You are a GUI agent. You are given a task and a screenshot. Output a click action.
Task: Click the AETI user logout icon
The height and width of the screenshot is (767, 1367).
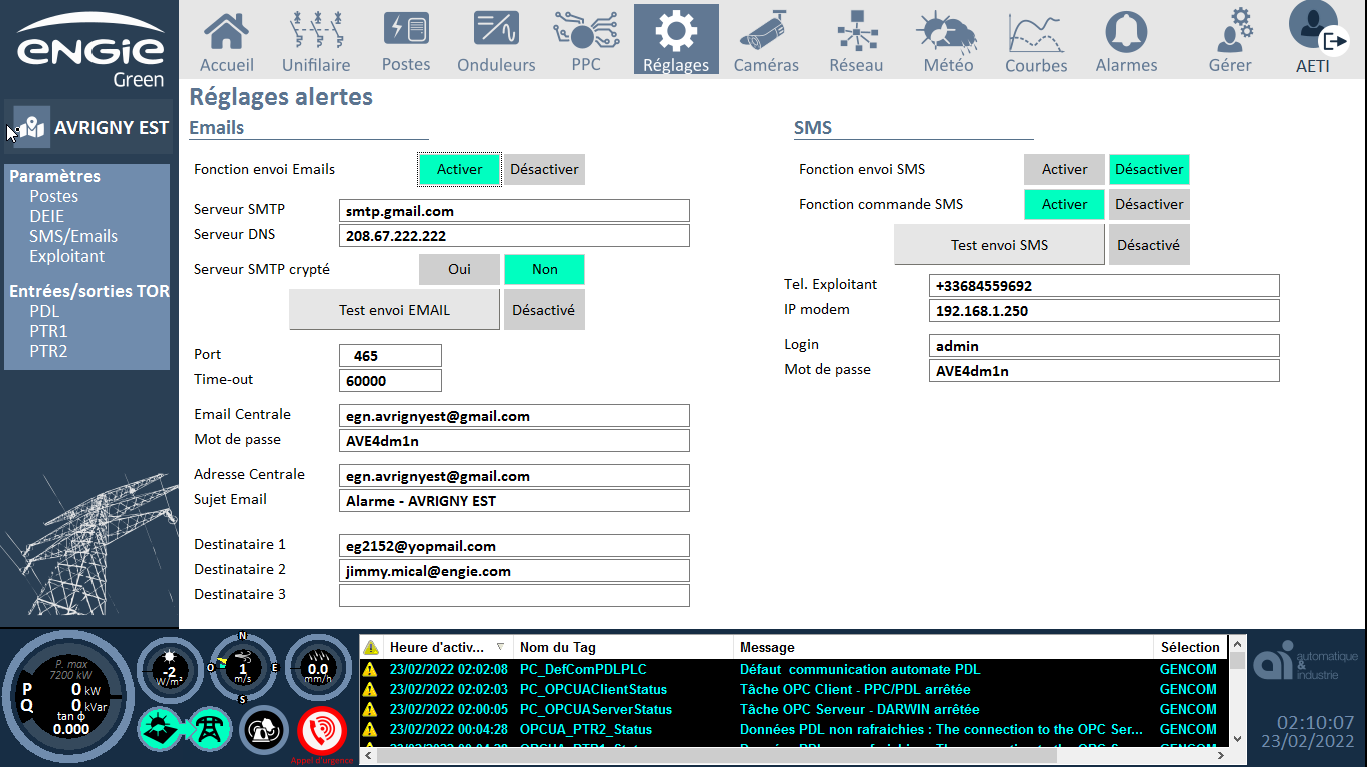click(1334, 40)
